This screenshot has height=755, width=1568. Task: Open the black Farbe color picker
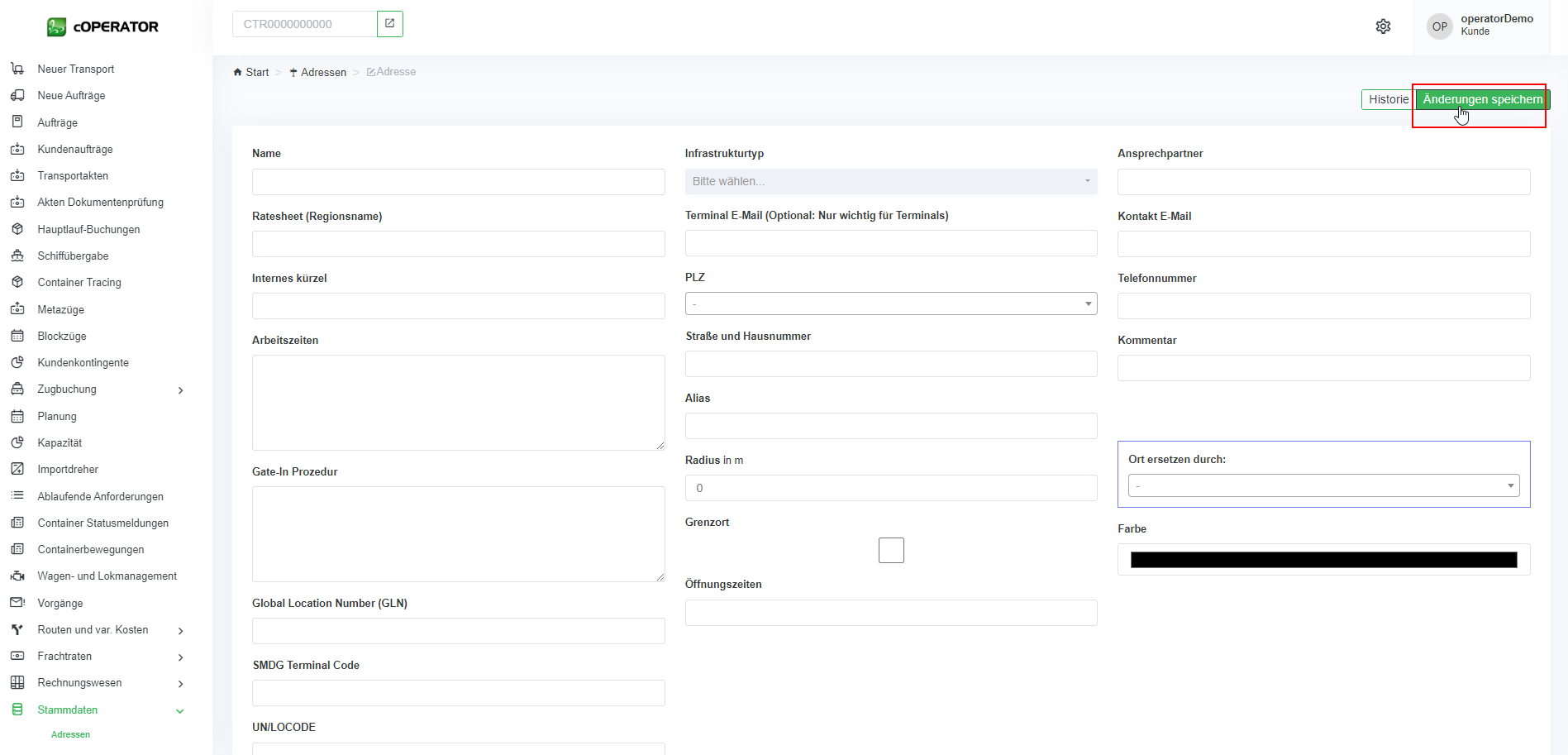pos(1323,560)
